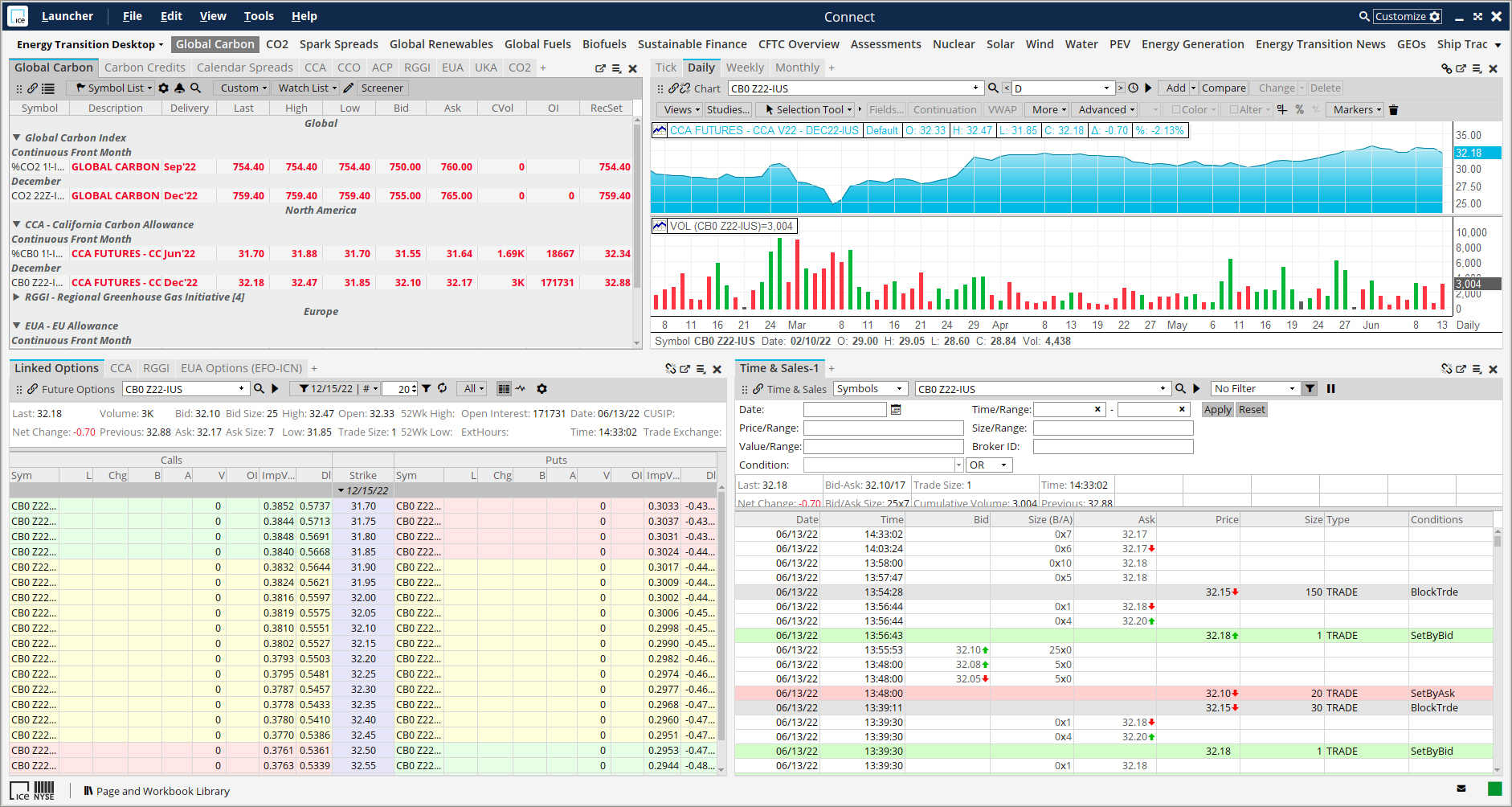Viewport: 1512px width, 807px height.
Task: Click the clock icon in chart toolbar
Action: coord(1133,88)
